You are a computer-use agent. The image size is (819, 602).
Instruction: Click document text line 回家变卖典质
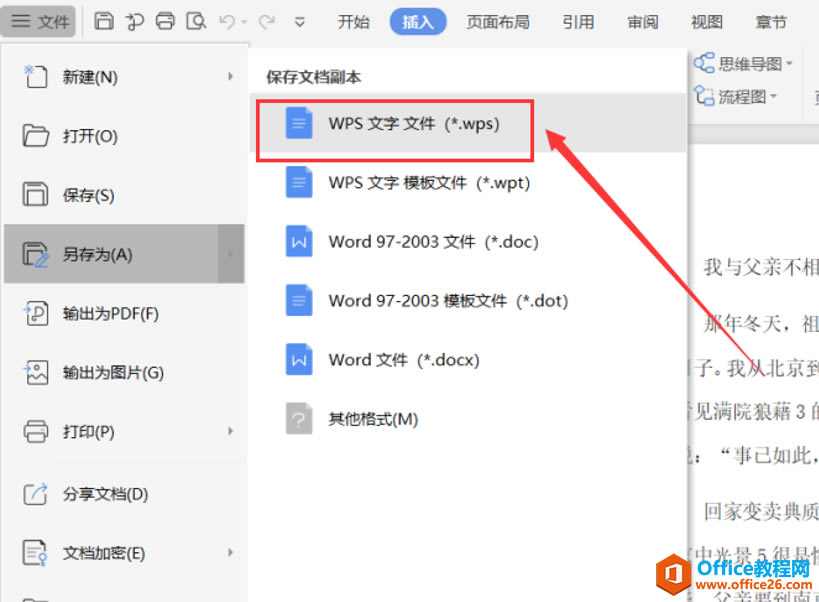(x=761, y=512)
